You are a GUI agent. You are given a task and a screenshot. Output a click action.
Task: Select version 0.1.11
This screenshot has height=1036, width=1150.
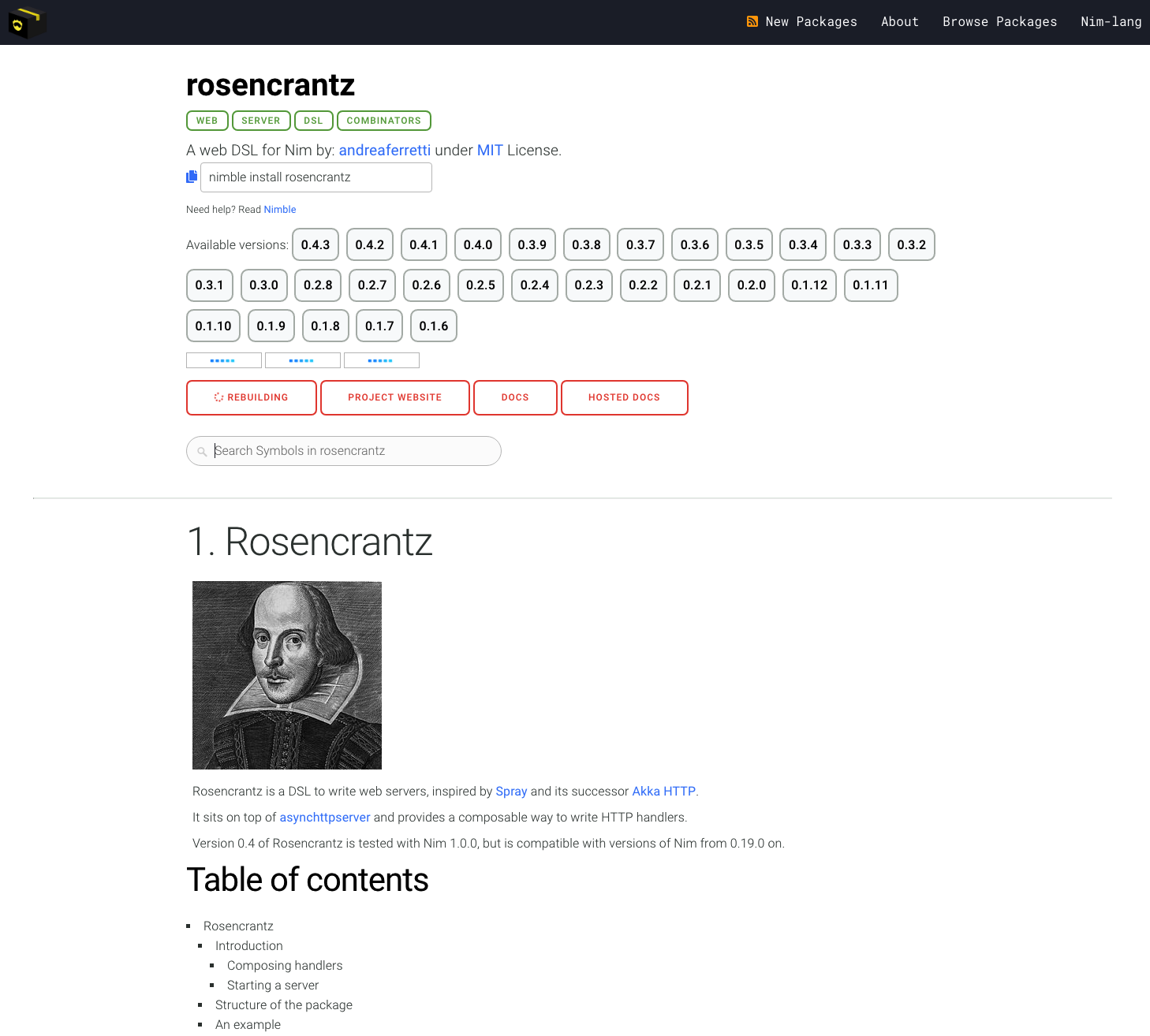tap(871, 285)
